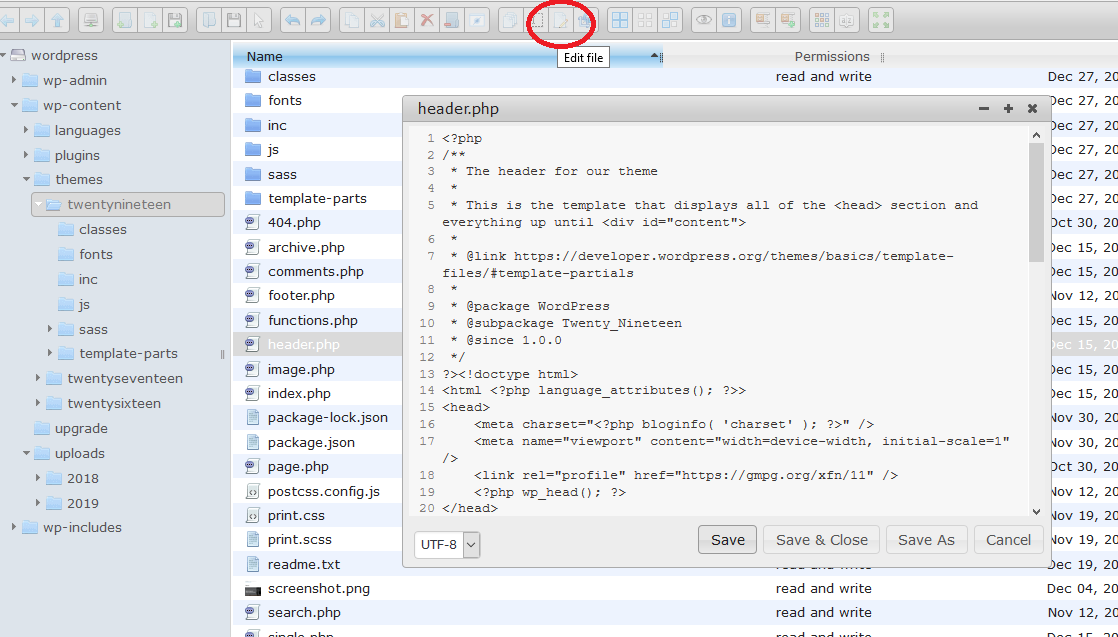The image size is (1118, 637).
Task: Click the select none grid icon
Action: click(x=645, y=21)
